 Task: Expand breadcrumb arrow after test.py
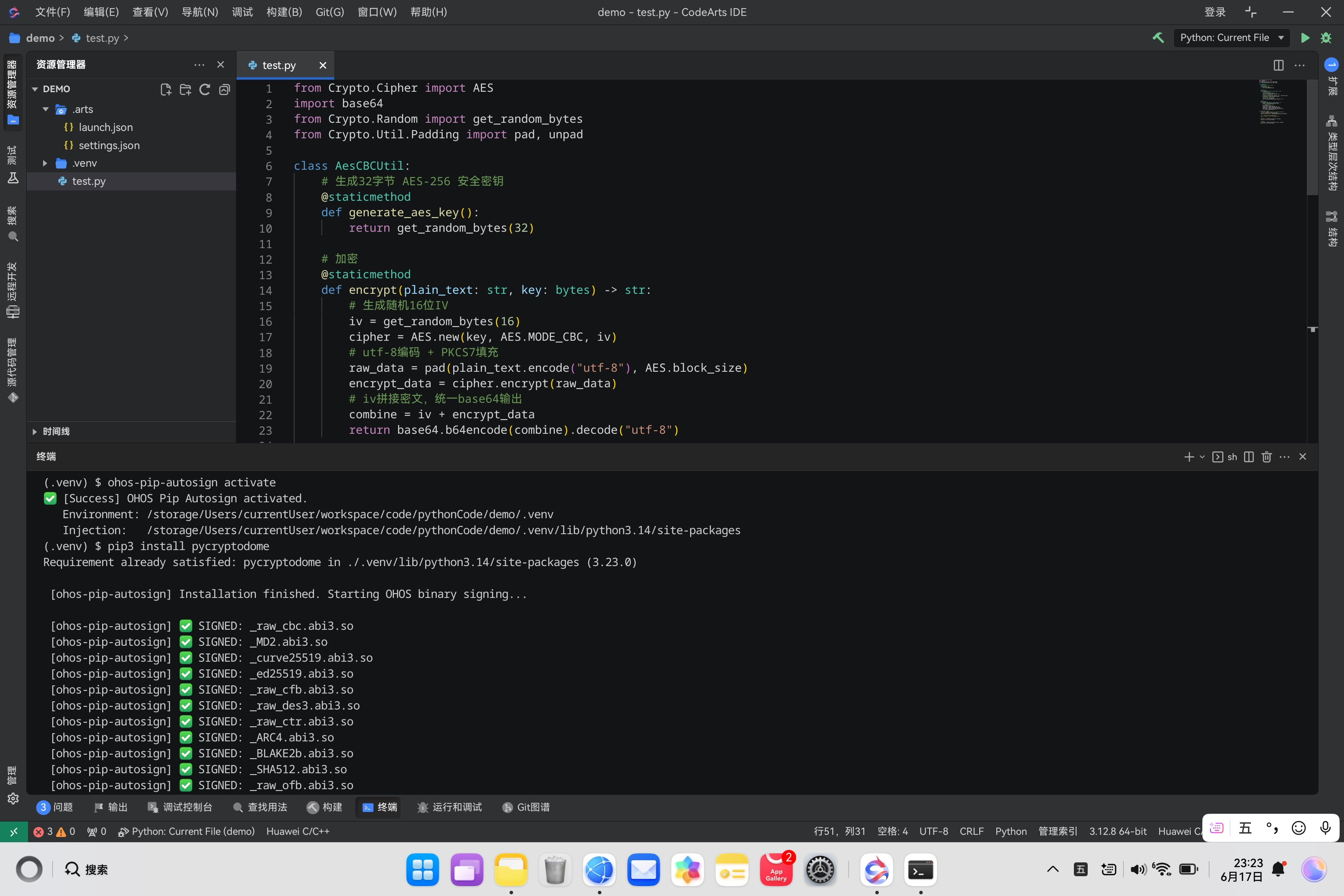point(126,38)
